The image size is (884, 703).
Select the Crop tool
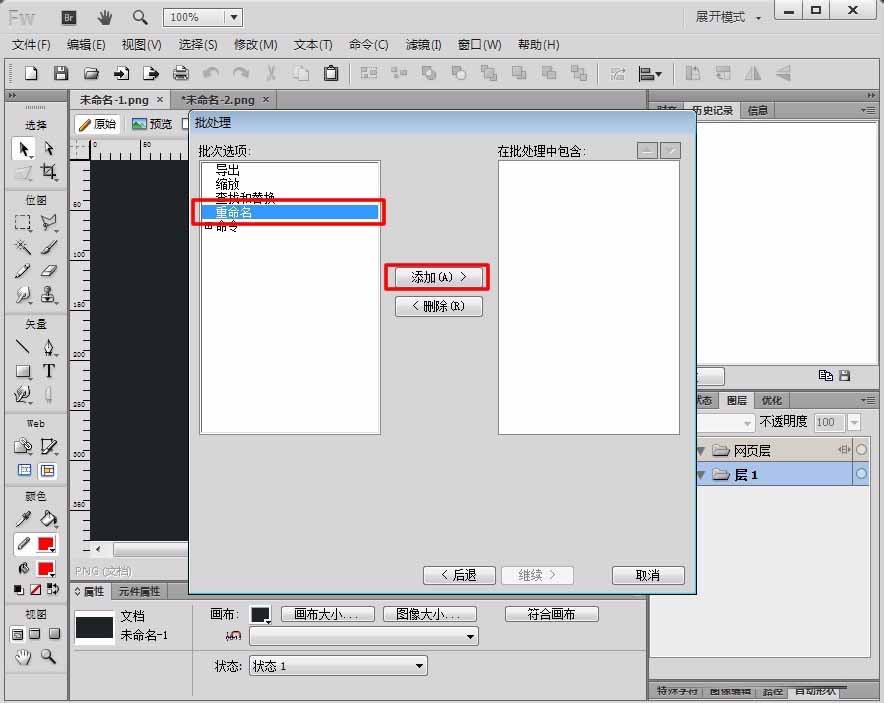pyautogui.click(x=50, y=171)
